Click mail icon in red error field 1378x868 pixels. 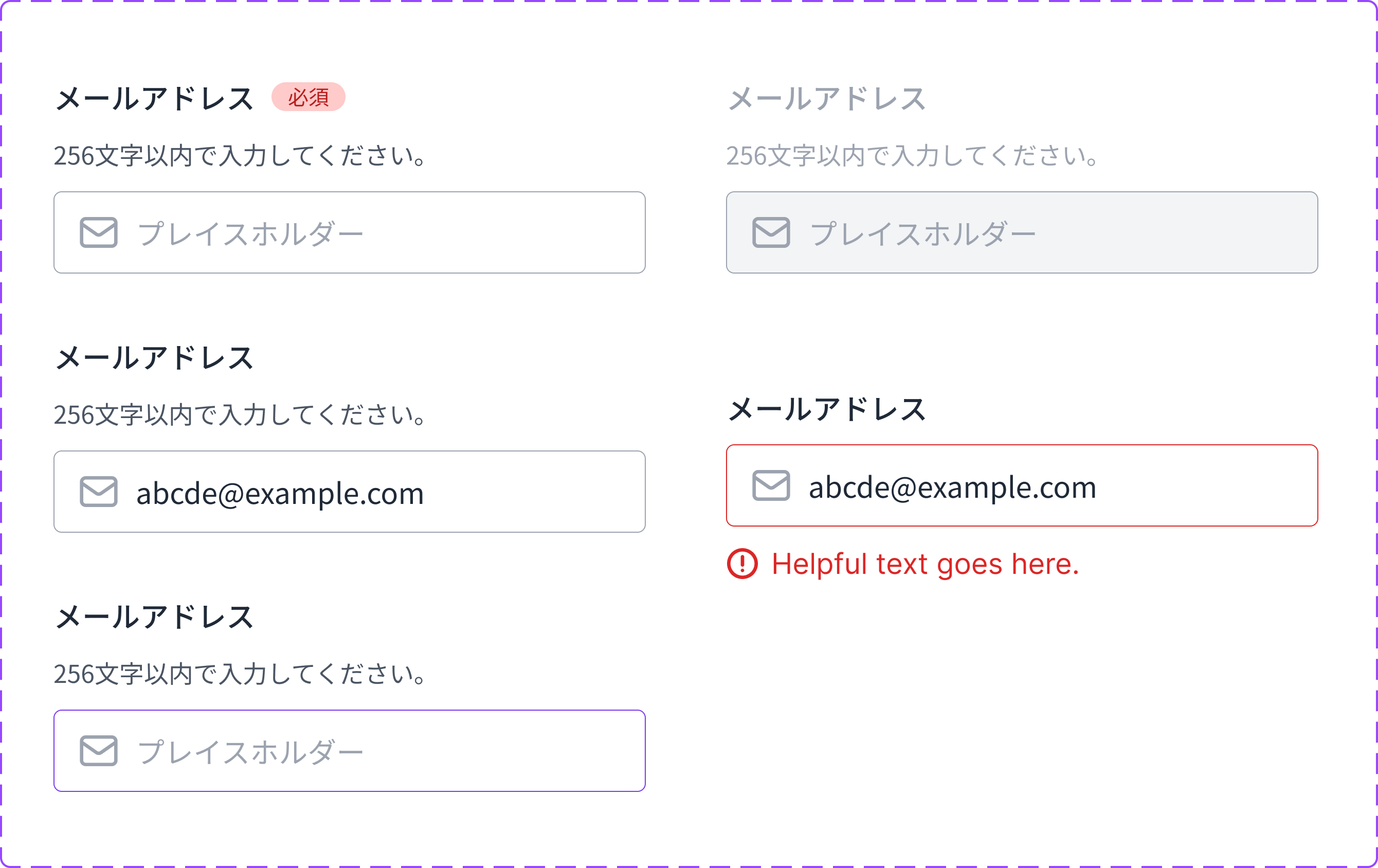click(771, 485)
